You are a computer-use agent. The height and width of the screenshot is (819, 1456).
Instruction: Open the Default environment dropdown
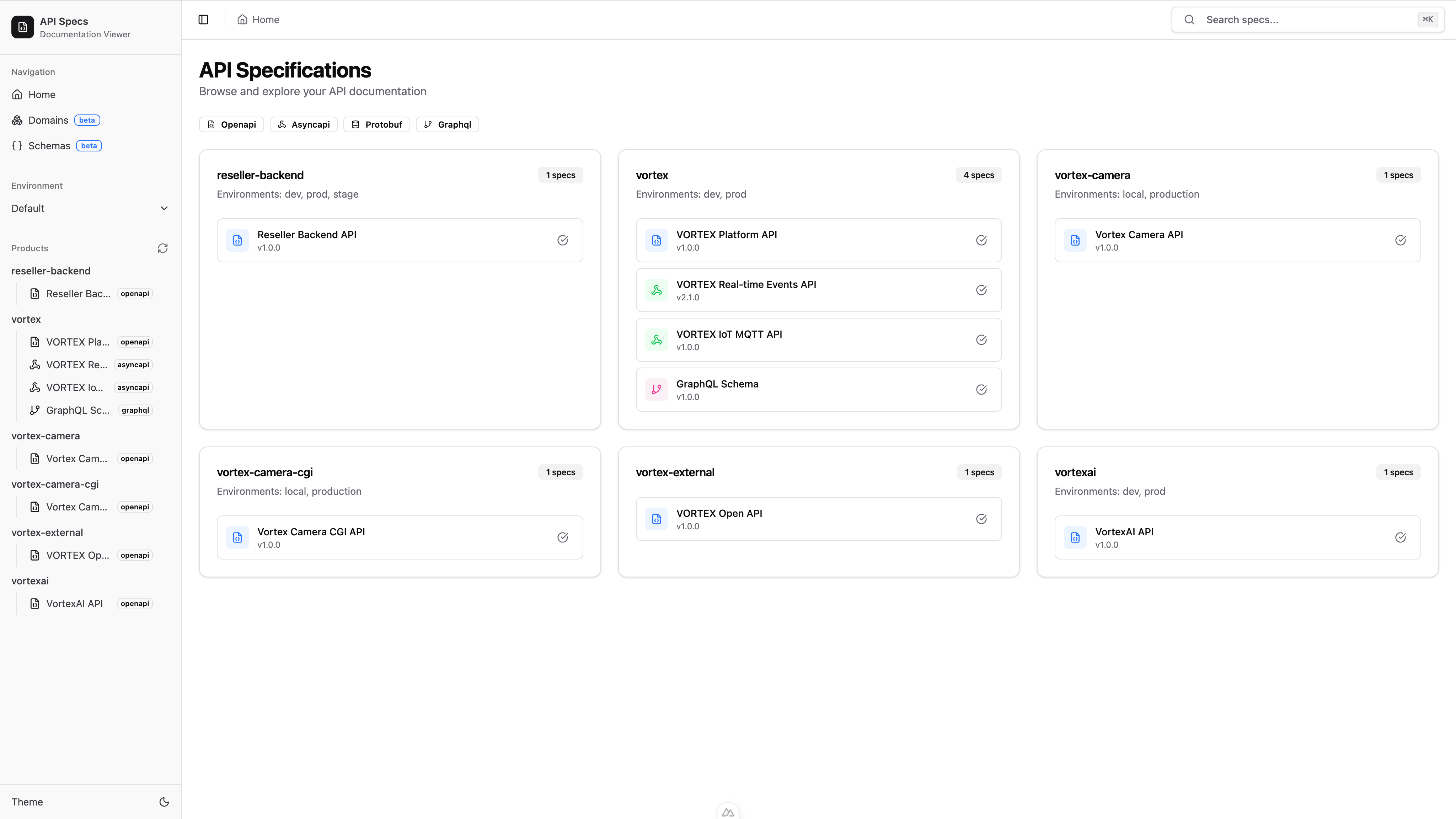coord(90,208)
